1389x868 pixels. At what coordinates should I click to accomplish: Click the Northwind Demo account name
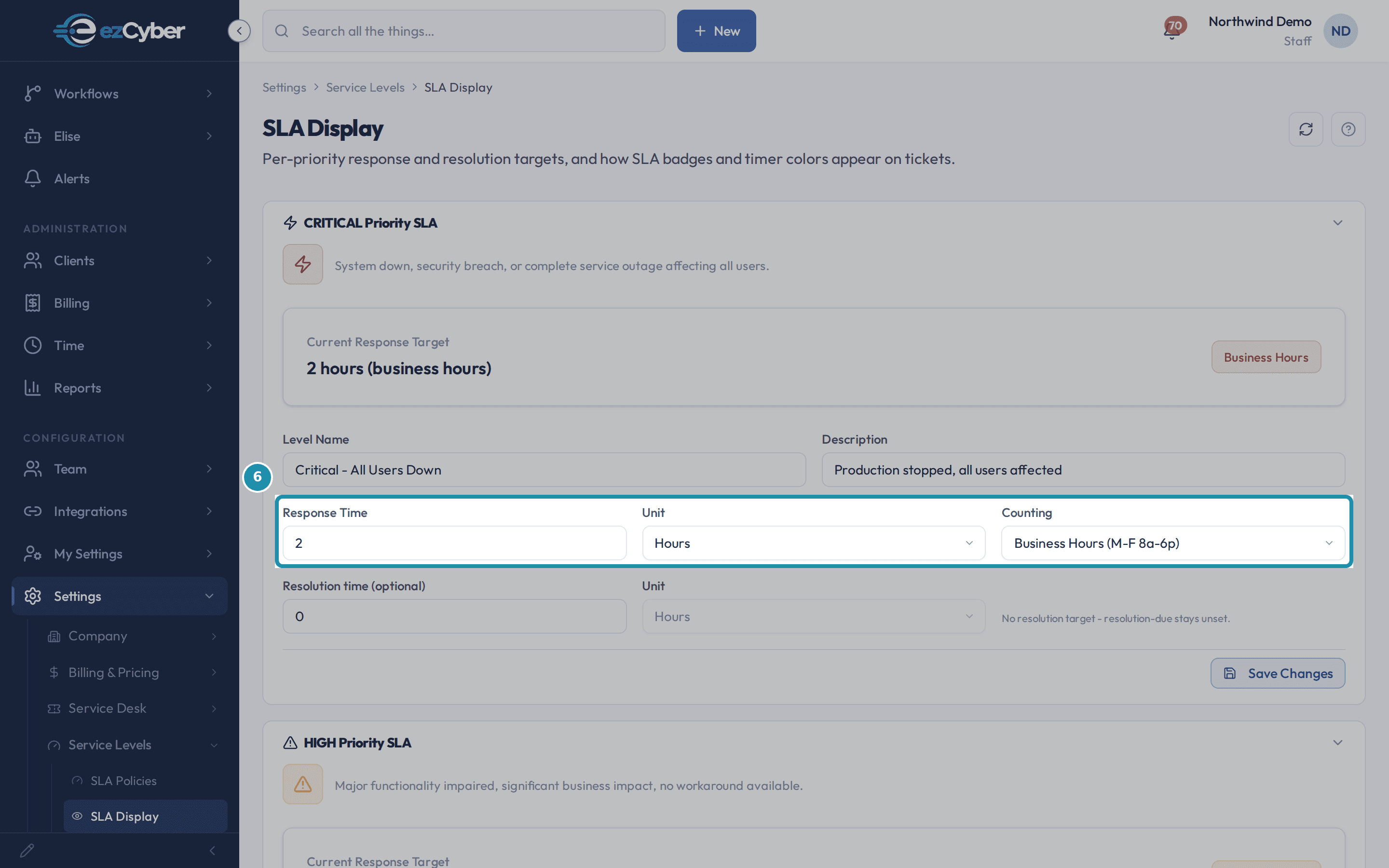coord(1260,22)
